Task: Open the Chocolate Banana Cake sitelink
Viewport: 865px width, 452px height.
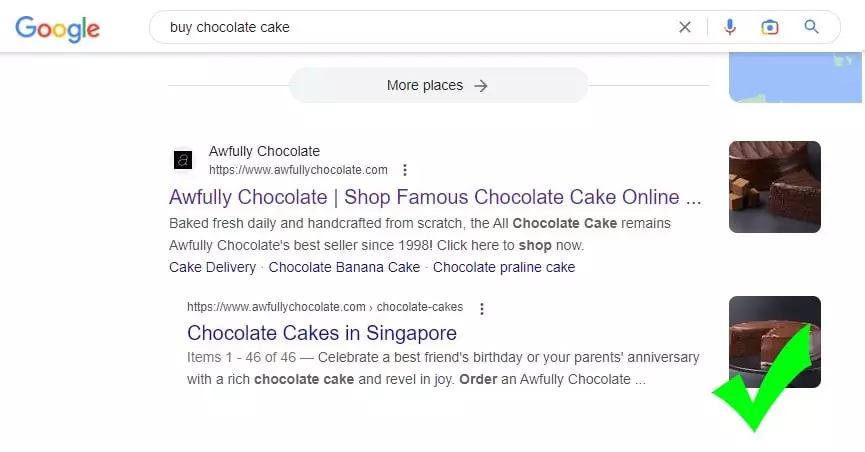Action: 344,267
